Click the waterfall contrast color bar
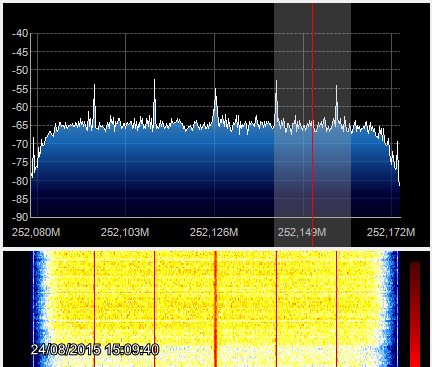The image size is (432, 367). pyautogui.click(x=415, y=314)
